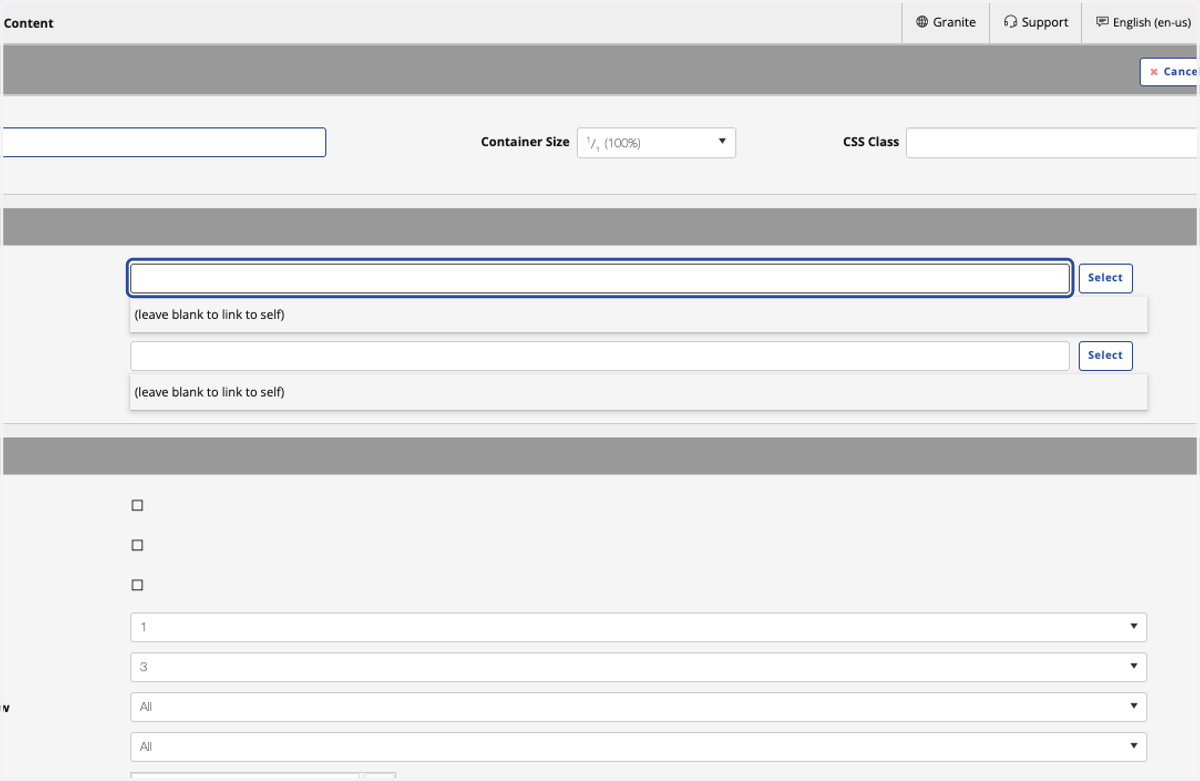Click the globe icon beside Granite
The height and width of the screenshot is (781, 1200).
pos(922,22)
